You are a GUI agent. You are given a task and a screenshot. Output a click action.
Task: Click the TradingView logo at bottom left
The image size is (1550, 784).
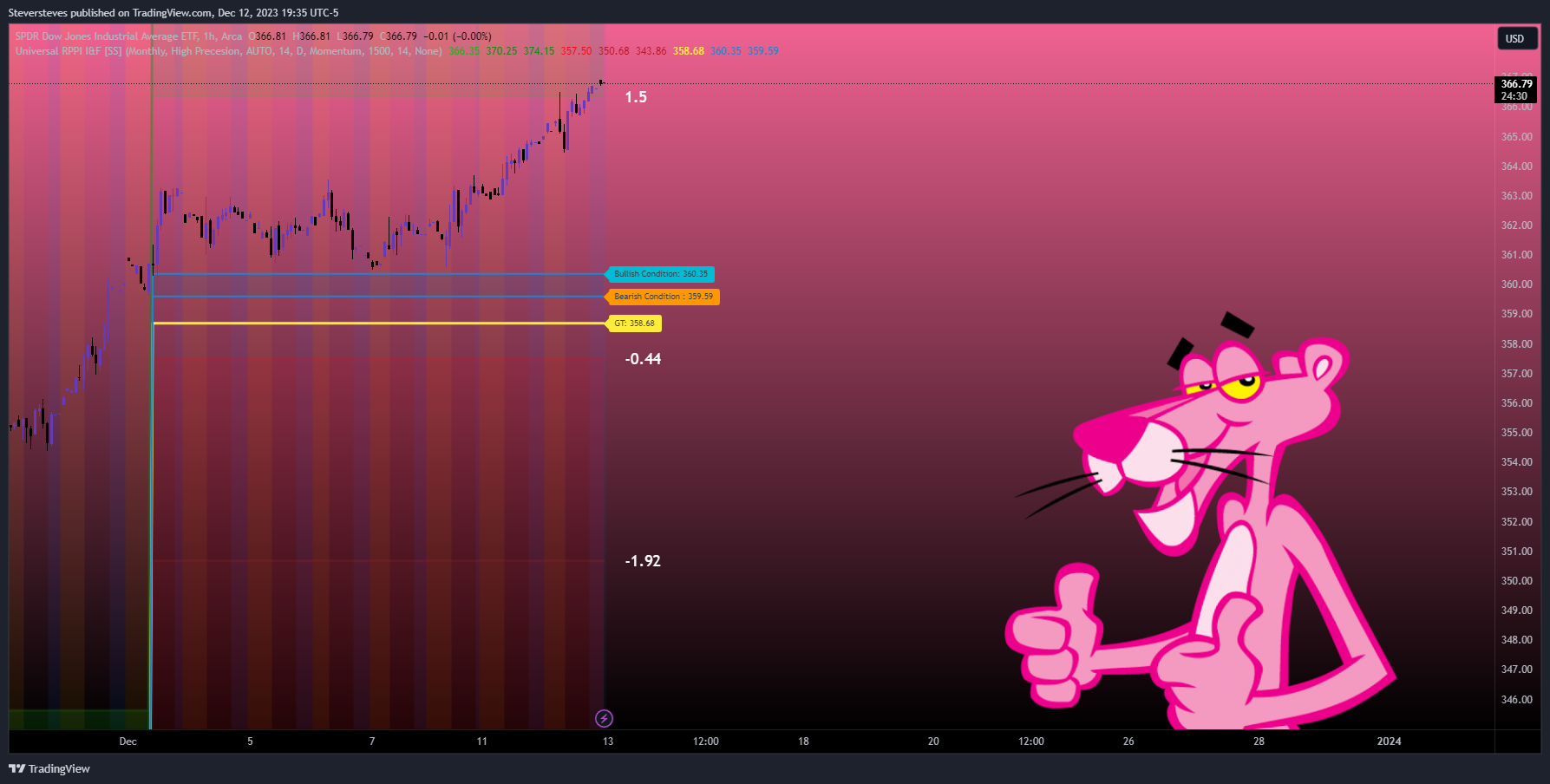click(x=49, y=768)
